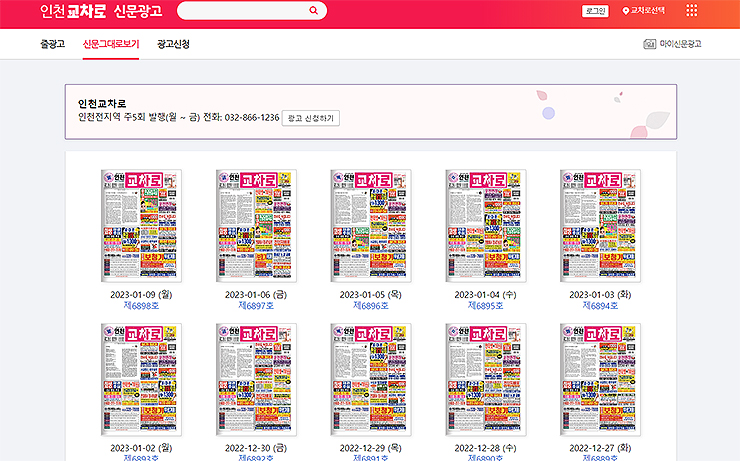This screenshot has width=740, height=461.
Task: Click date text 2022-12-28 (수)
Action: coord(485,448)
